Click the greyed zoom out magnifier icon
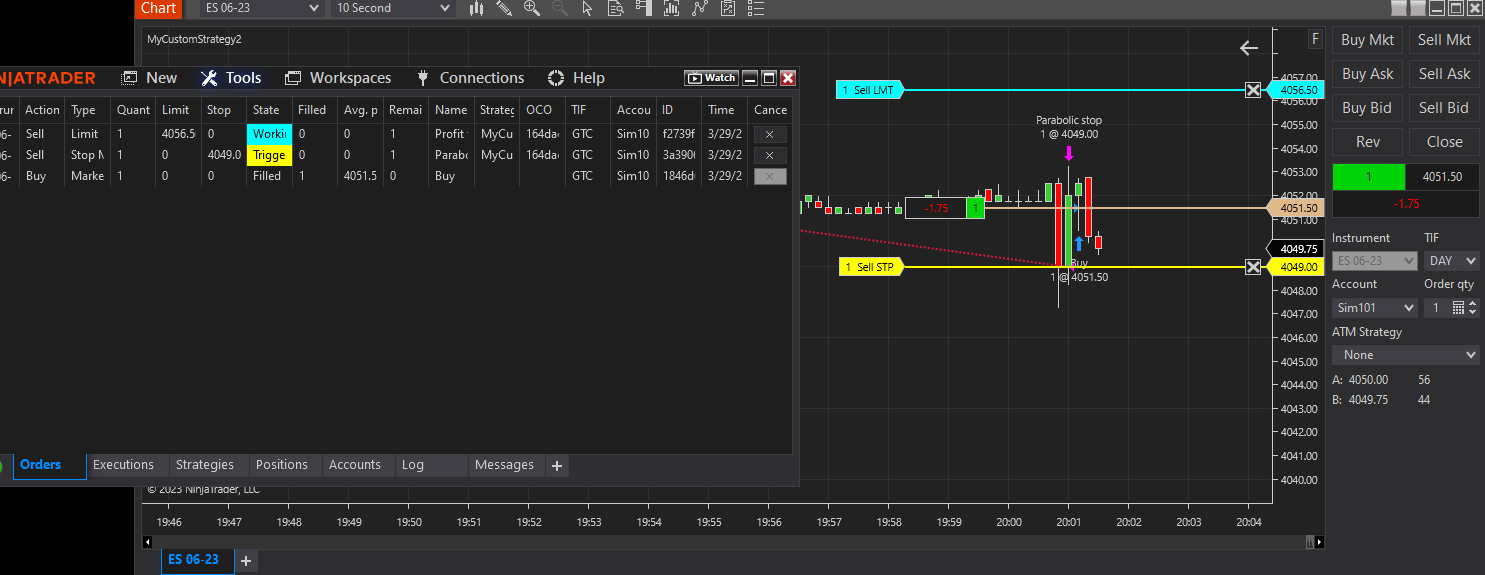Image resolution: width=1485 pixels, height=575 pixels. click(x=559, y=8)
